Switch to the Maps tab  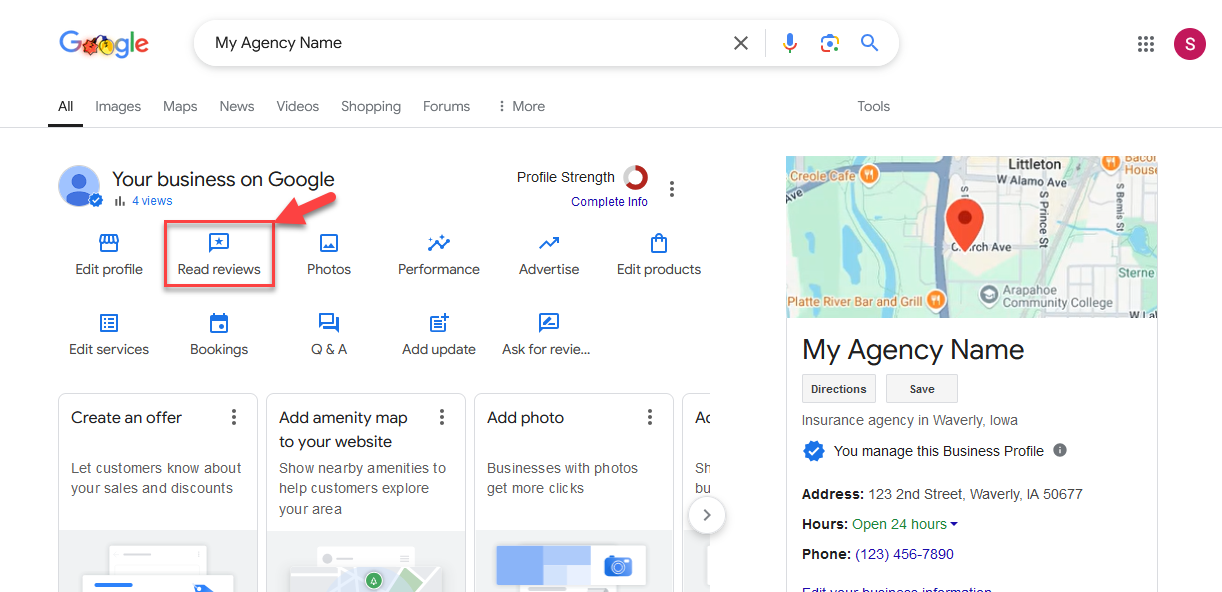(x=180, y=106)
